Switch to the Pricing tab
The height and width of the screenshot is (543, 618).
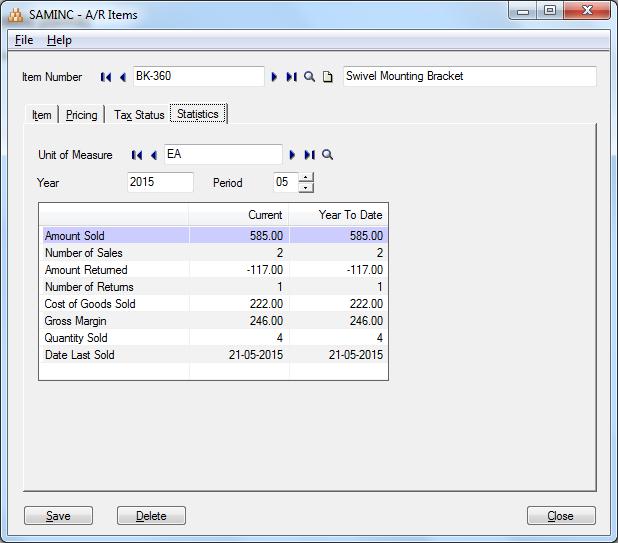pyautogui.click(x=82, y=115)
